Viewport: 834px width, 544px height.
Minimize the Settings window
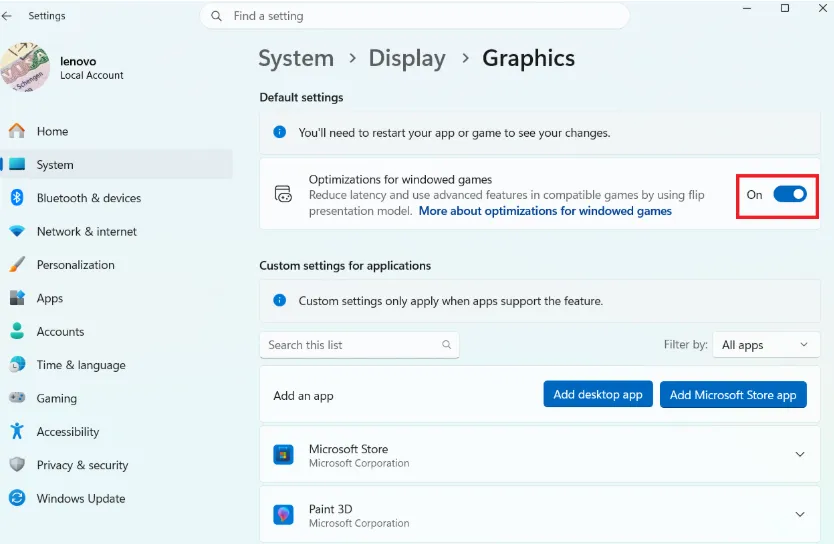747,8
